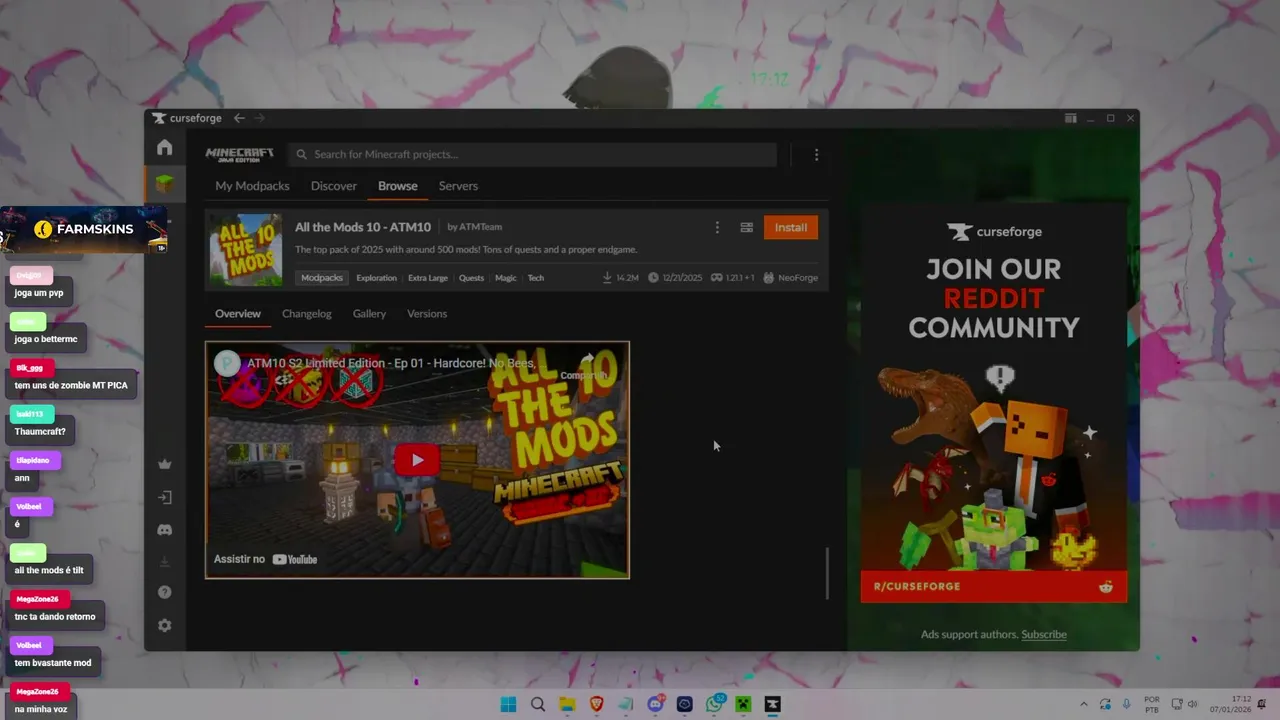Click the 1.21.1 +1 game version
Viewport: 1280px width, 720px height.
(734, 278)
